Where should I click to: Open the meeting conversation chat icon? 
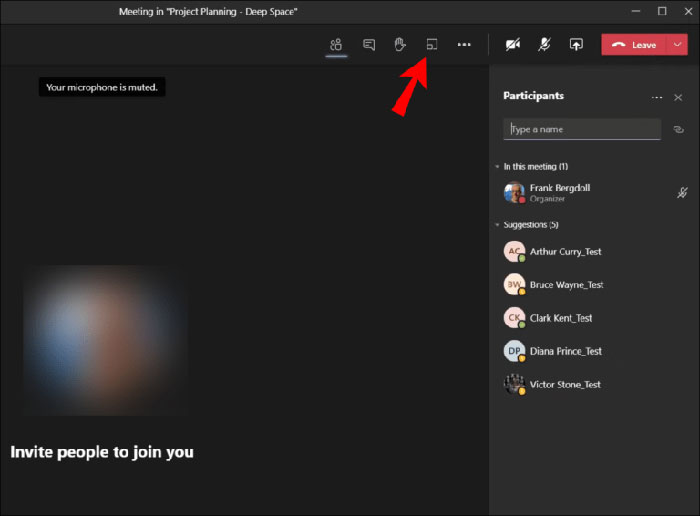click(x=369, y=45)
